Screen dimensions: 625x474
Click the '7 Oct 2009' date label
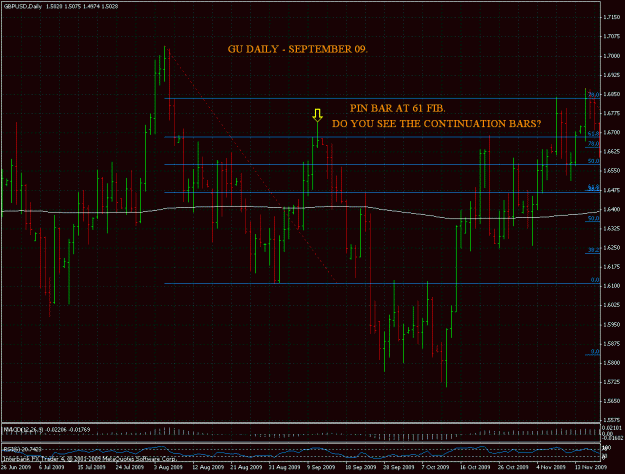tap(436, 467)
